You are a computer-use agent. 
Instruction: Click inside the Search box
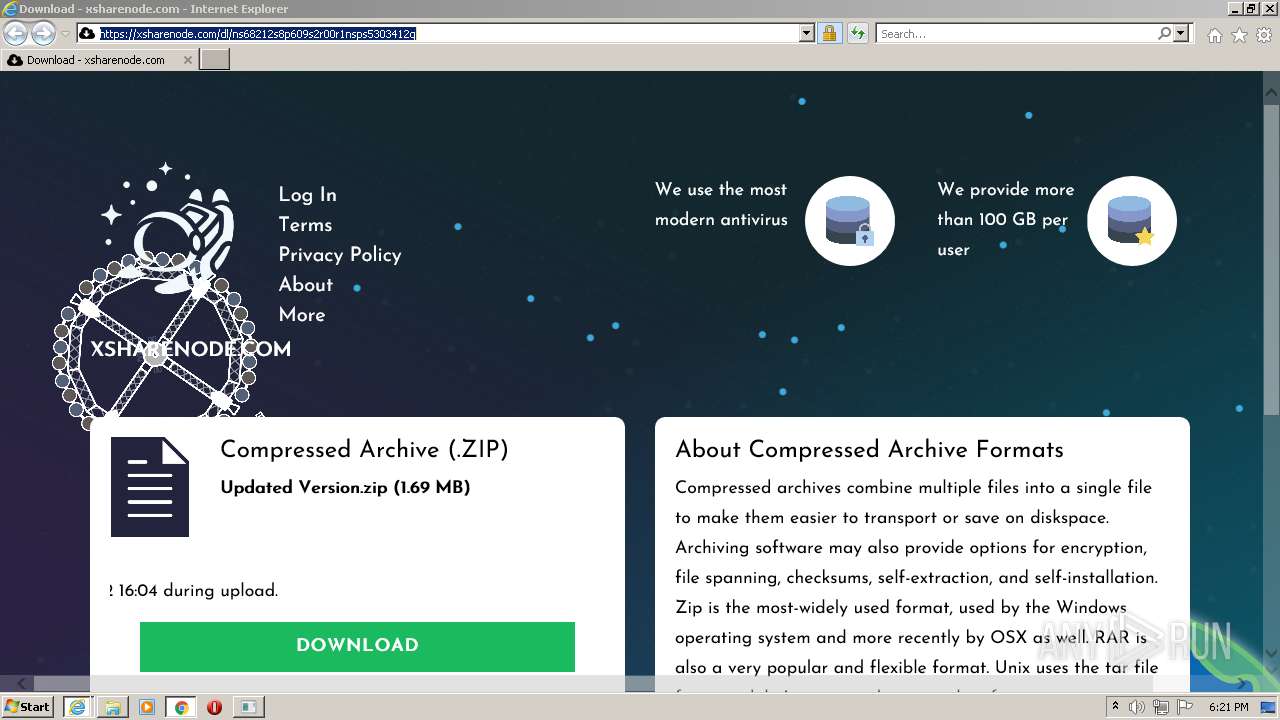tap(1015, 33)
